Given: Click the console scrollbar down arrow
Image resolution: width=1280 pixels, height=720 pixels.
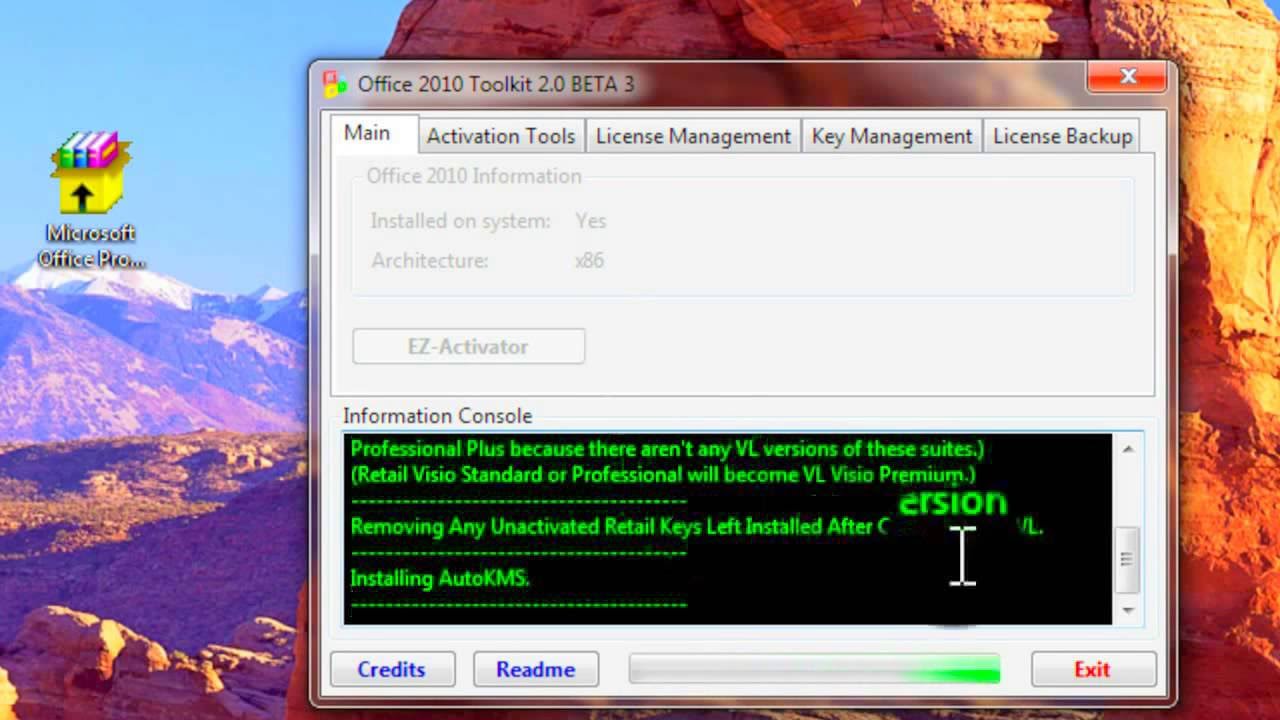Looking at the screenshot, I should click(x=1128, y=610).
